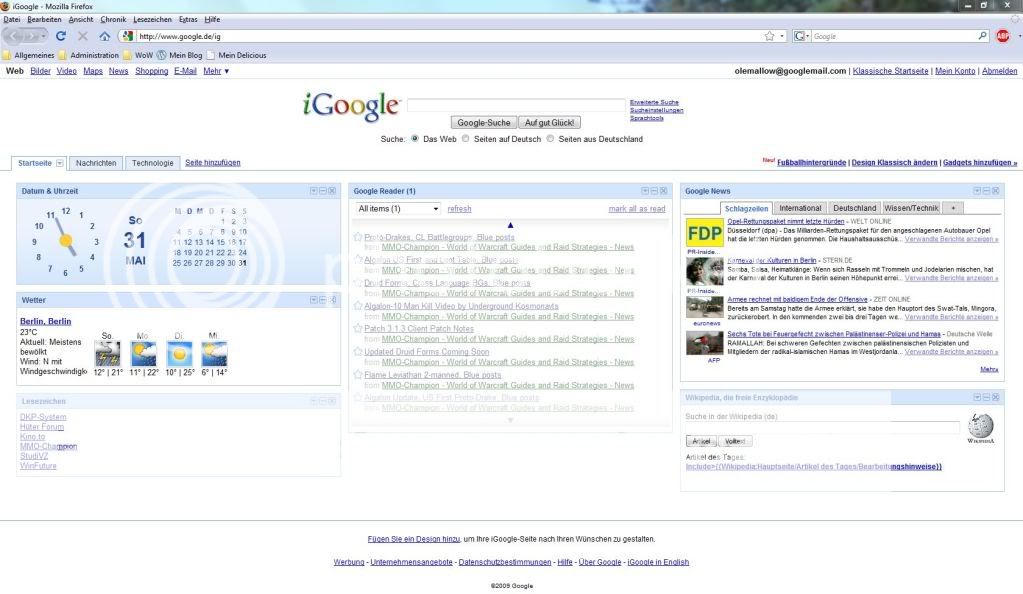Navigate back using the back arrow
The image size is (1023, 594).
pyautogui.click(x=13, y=36)
